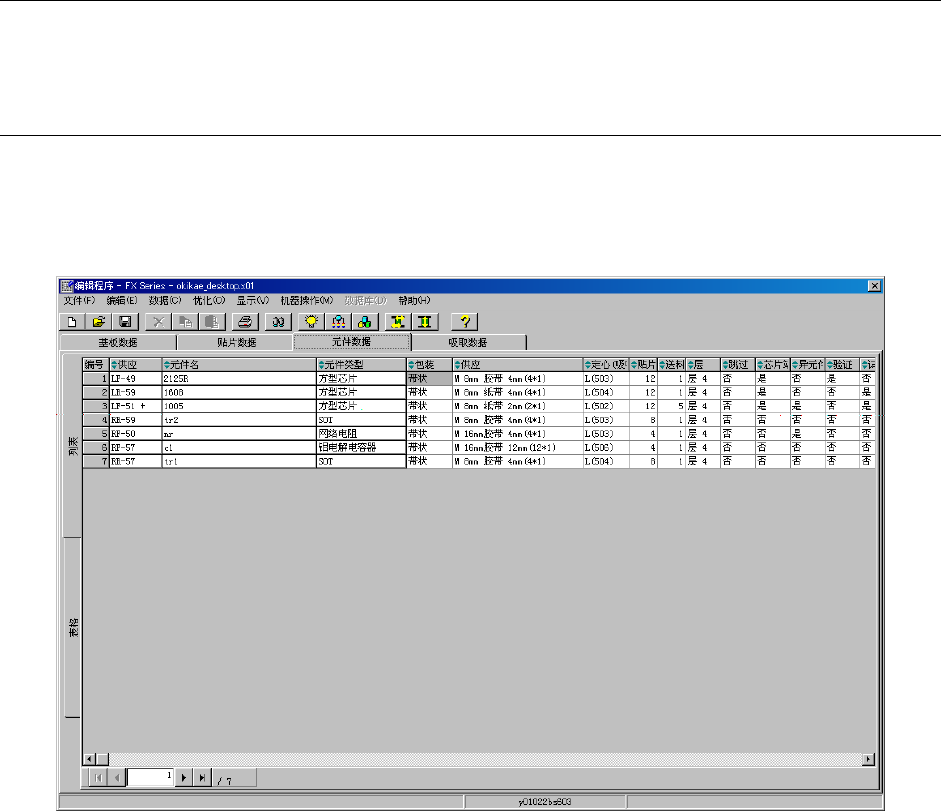941x811 pixels.
Task: Sort by the 验证 column header
Action: pyautogui.click(x=842, y=364)
